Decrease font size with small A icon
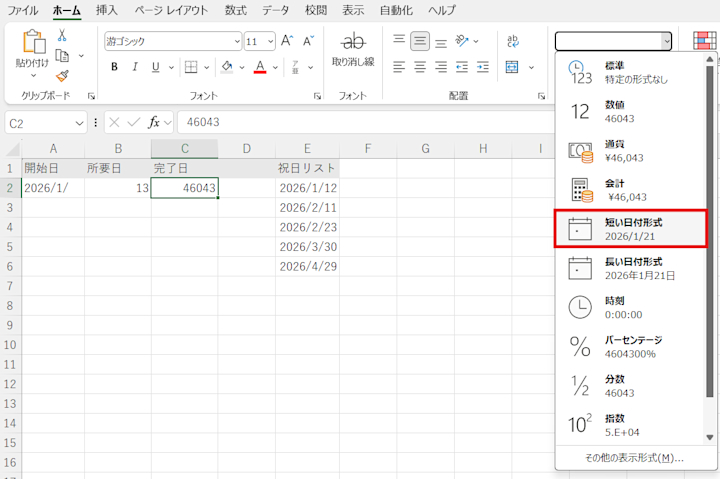 [308, 41]
